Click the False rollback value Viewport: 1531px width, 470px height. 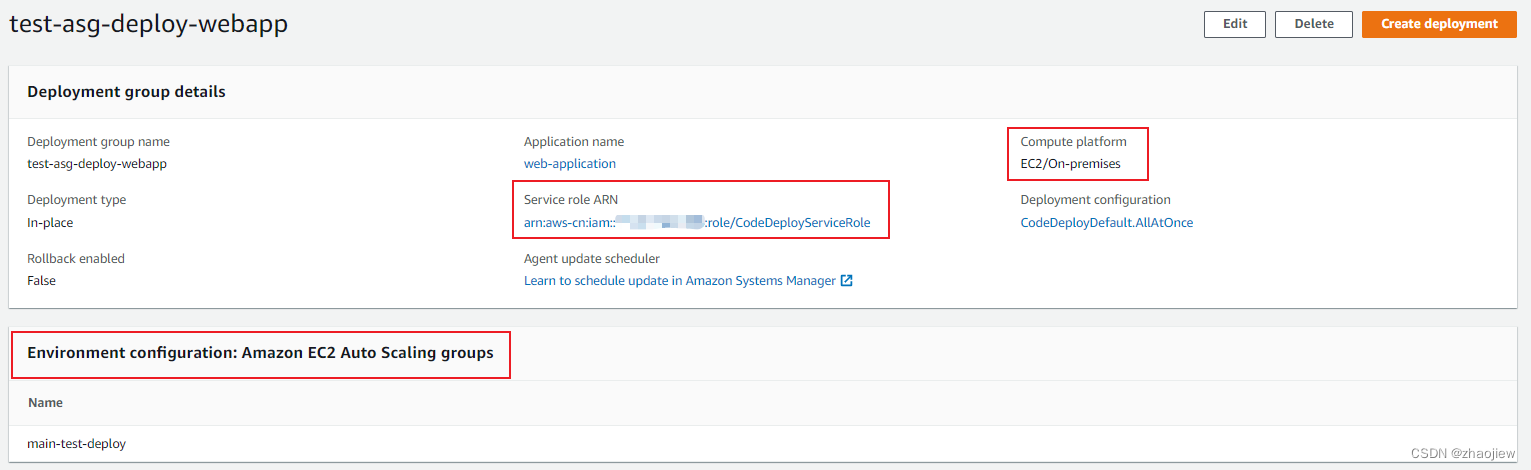pos(41,281)
